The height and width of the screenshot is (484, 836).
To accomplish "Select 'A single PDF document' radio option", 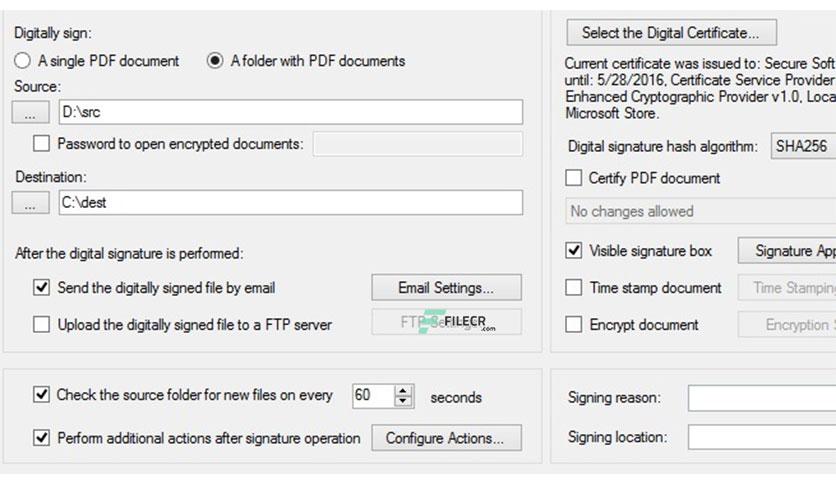I will tap(23, 61).
